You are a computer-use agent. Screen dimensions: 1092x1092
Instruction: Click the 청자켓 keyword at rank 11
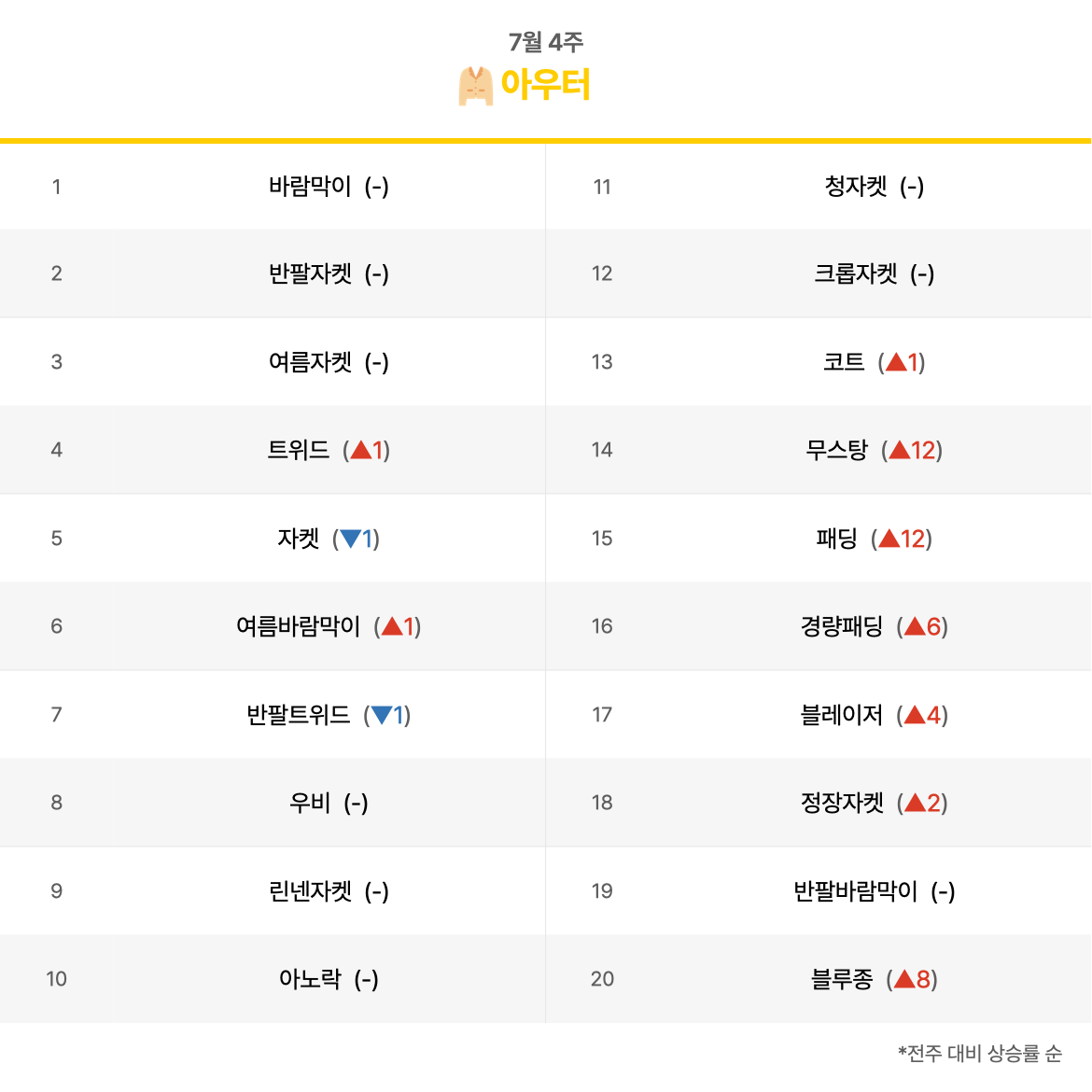point(856,186)
